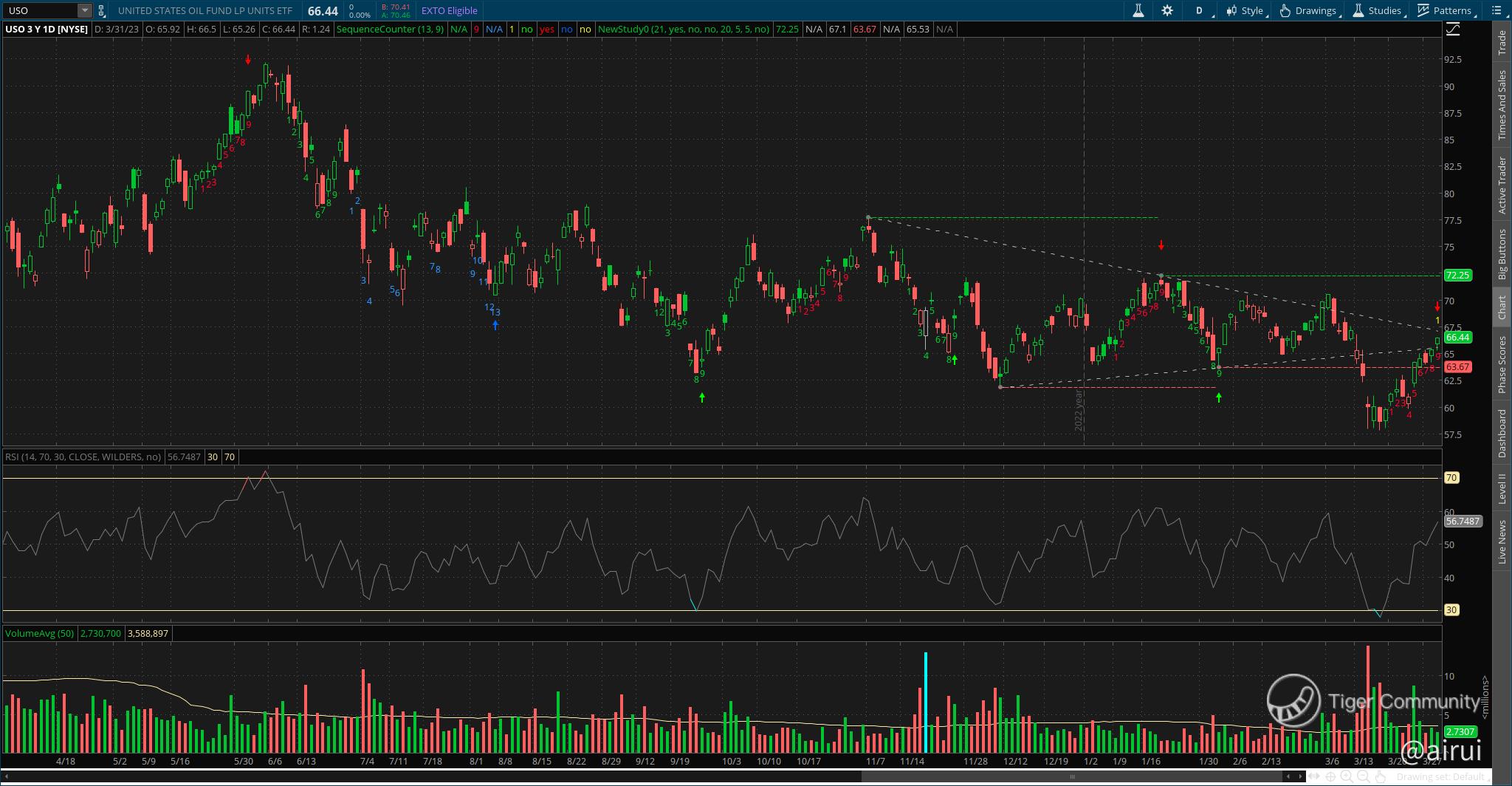Open the Phase Scores side tab
The image size is (1512, 786).
pyautogui.click(x=1502, y=364)
